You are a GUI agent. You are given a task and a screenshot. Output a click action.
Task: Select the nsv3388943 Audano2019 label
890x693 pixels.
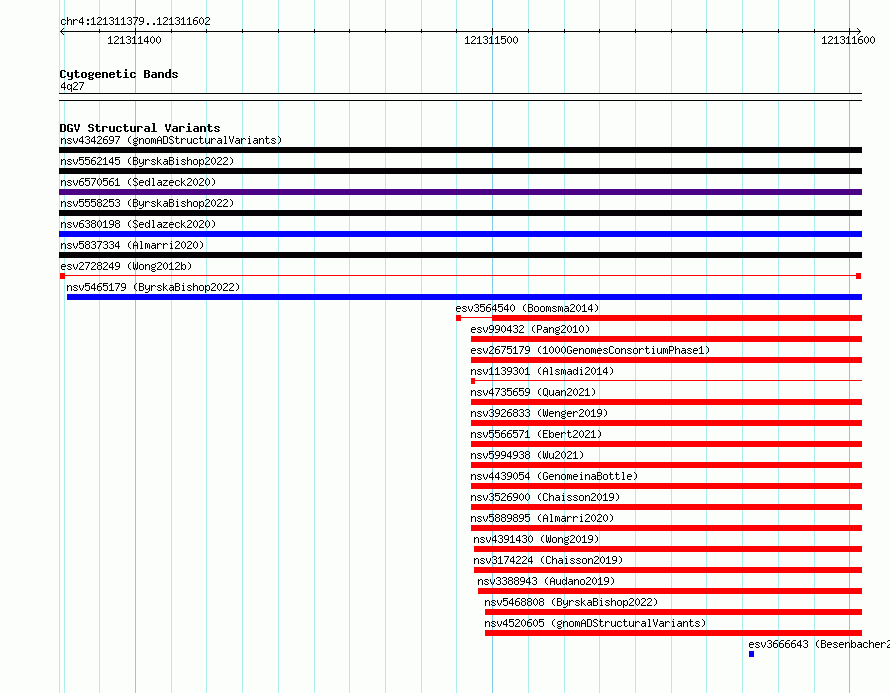click(x=546, y=581)
